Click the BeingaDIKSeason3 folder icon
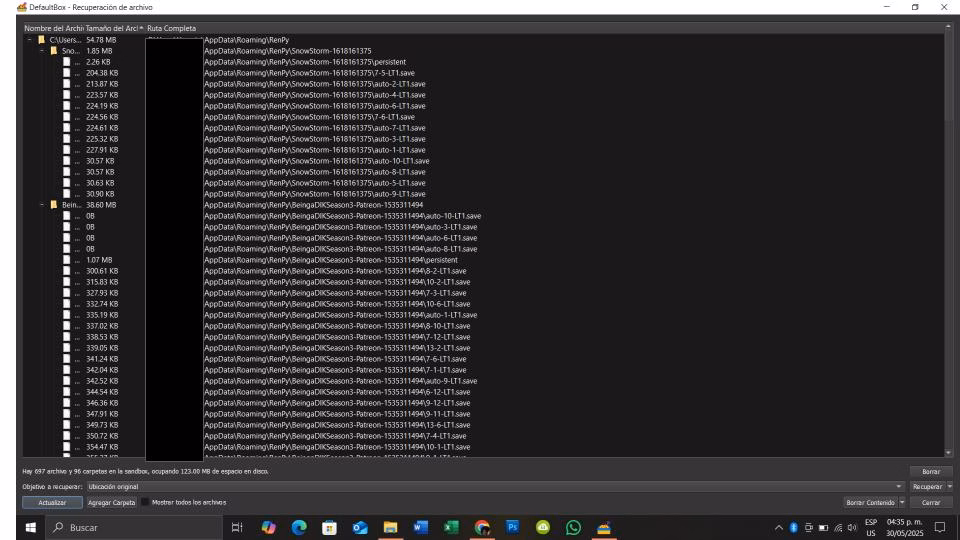 (54, 205)
